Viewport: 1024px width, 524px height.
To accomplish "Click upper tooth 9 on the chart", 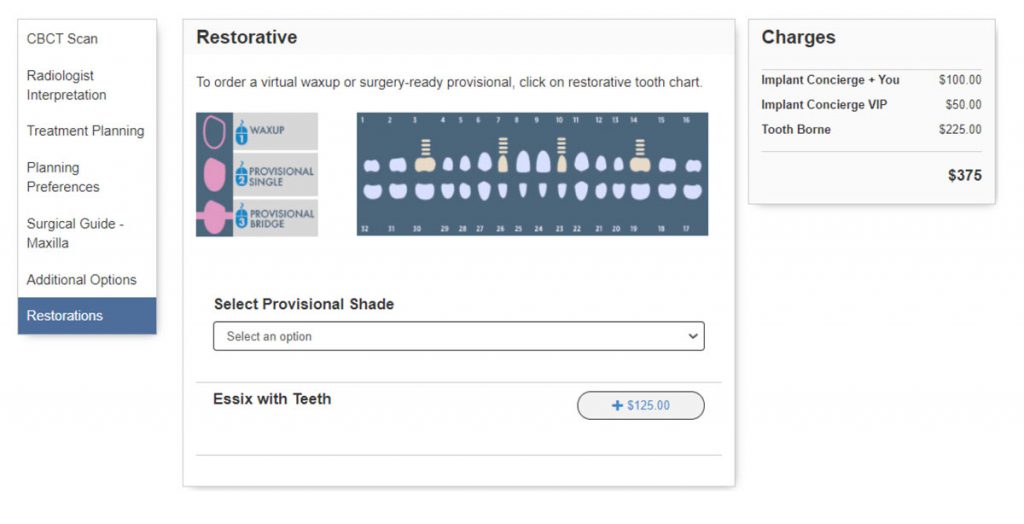I will 543,161.
